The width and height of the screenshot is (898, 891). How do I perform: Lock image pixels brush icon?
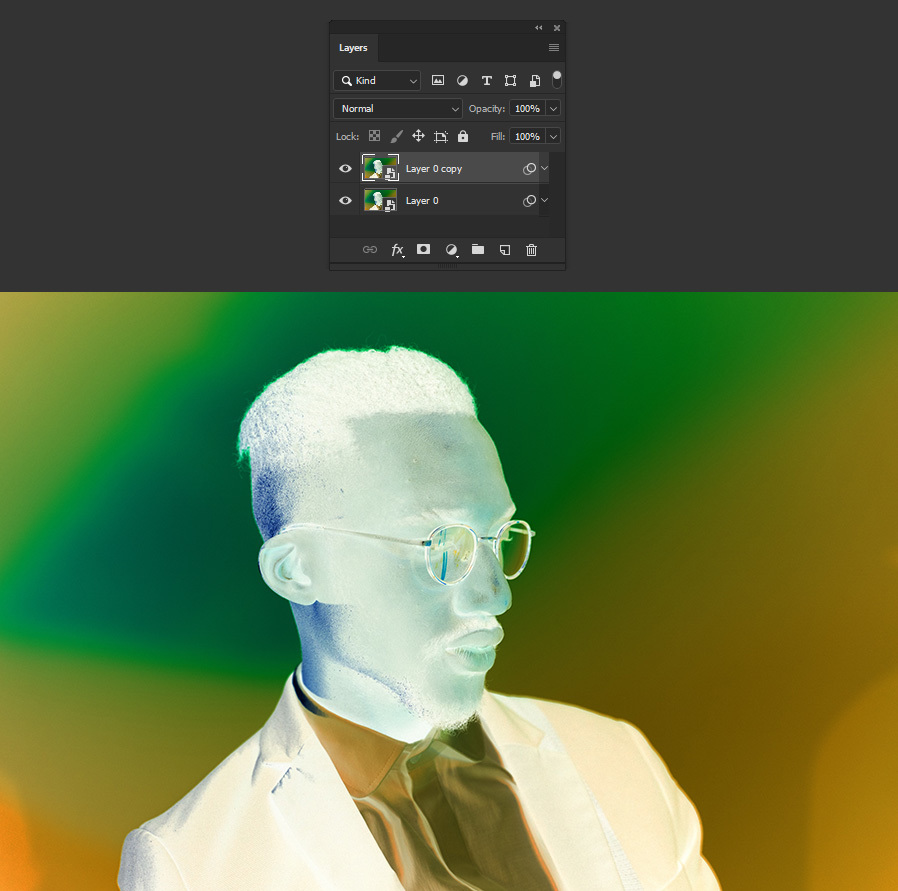coord(396,136)
